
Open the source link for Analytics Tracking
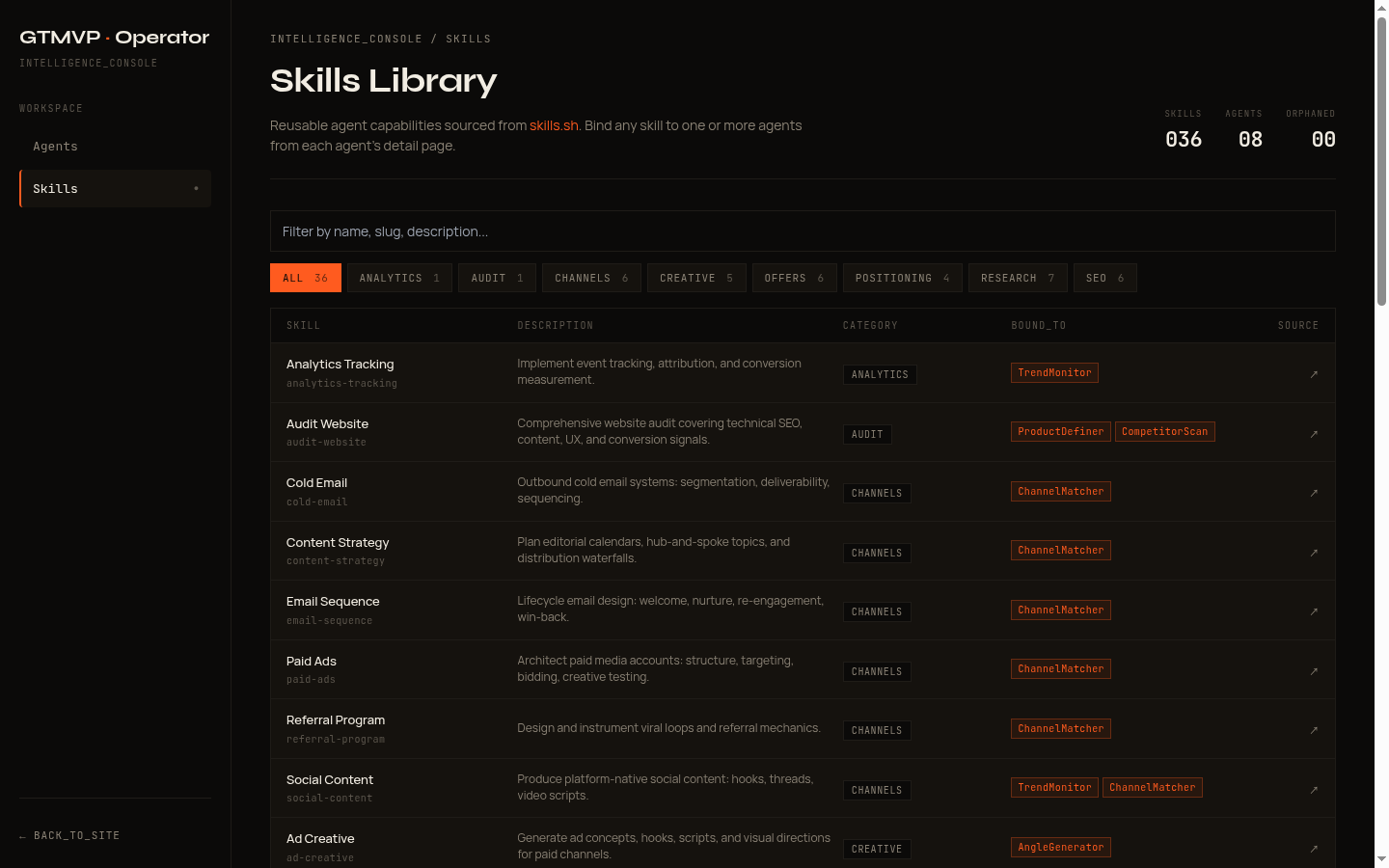tap(1314, 374)
